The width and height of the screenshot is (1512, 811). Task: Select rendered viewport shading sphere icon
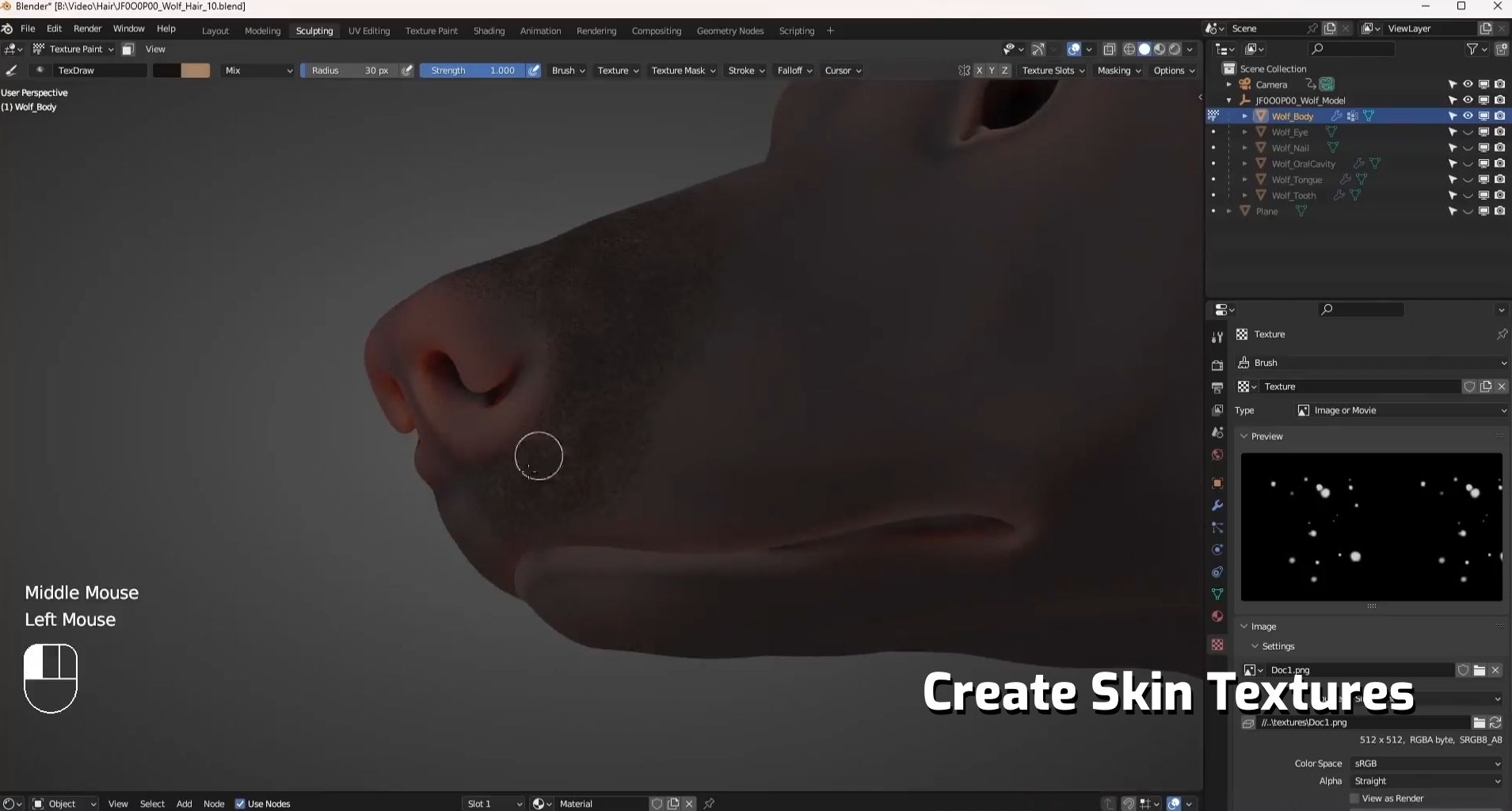point(1175,49)
